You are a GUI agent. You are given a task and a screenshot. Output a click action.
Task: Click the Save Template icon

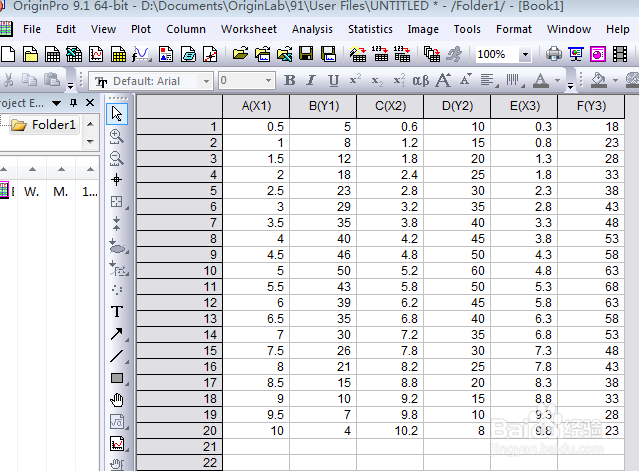[x=328, y=54]
